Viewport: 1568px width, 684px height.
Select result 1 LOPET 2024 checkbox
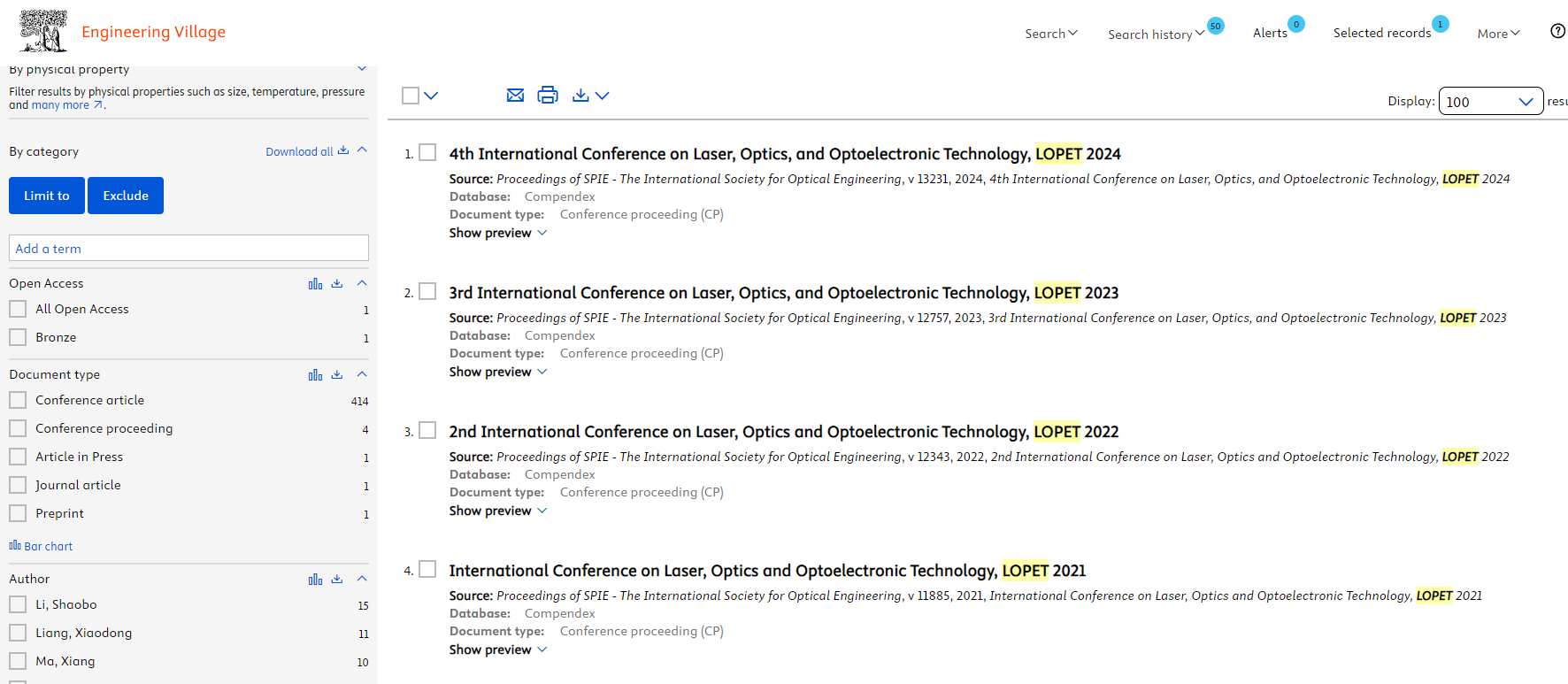pos(427,152)
